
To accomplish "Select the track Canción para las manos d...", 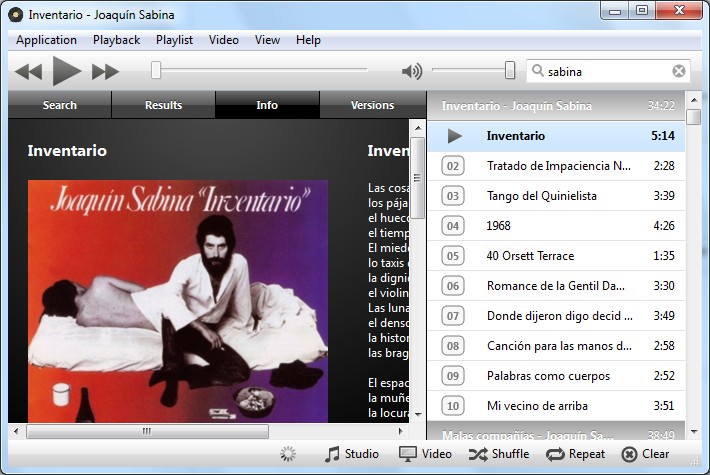I will pos(556,346).
